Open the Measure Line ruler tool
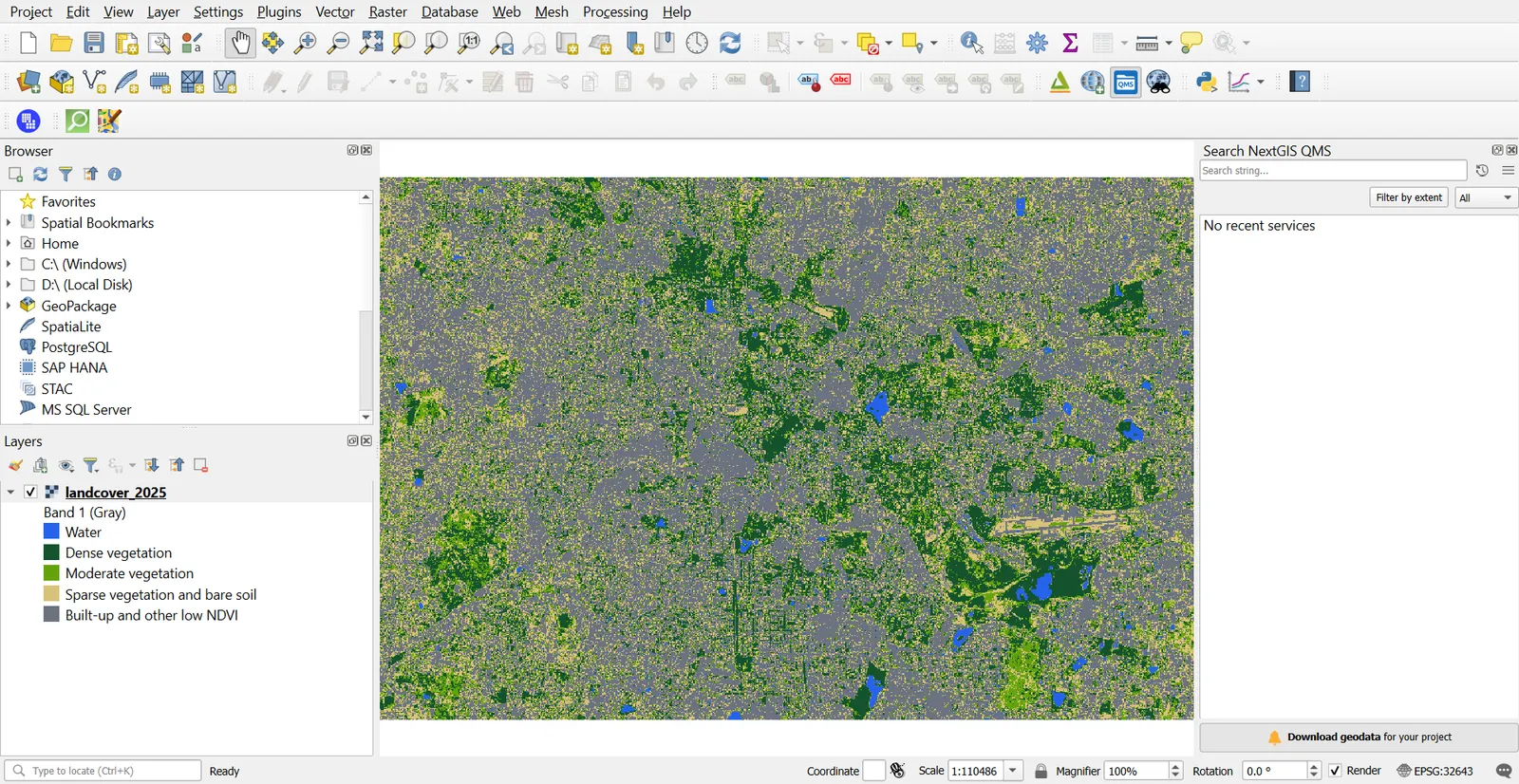Image resolution: width=1519 pixels, height=784 pixels. [1148, 43]
